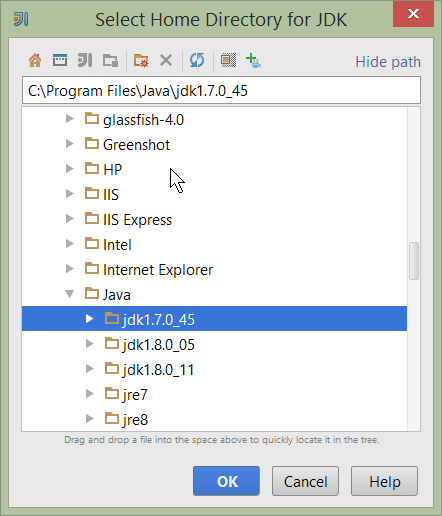The width and height of the screenshot is (442, 516).
Task: Confirm selection with OK button
Action: [226, 481]
